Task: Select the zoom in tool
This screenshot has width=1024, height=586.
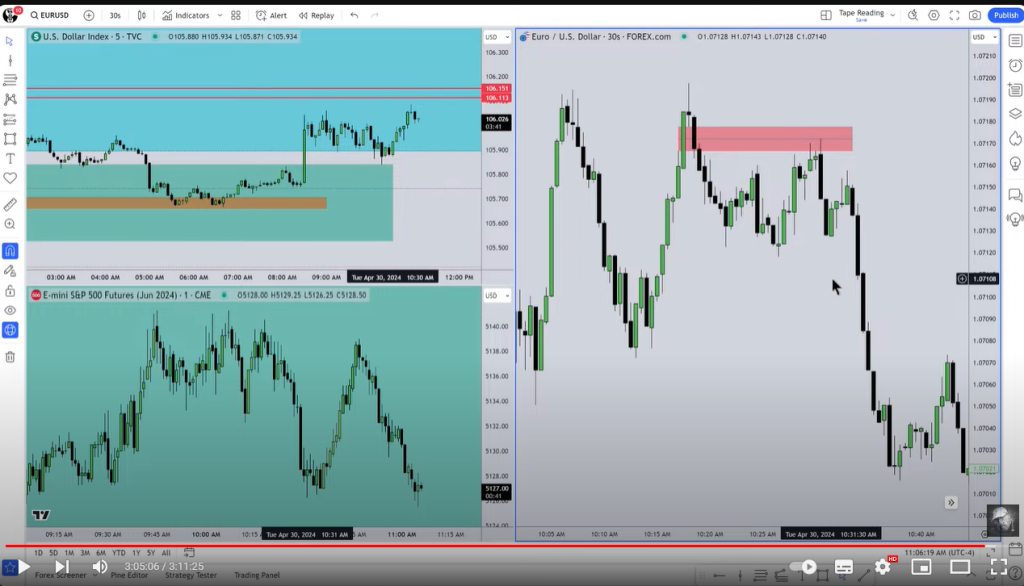Action: coord(10,225)
